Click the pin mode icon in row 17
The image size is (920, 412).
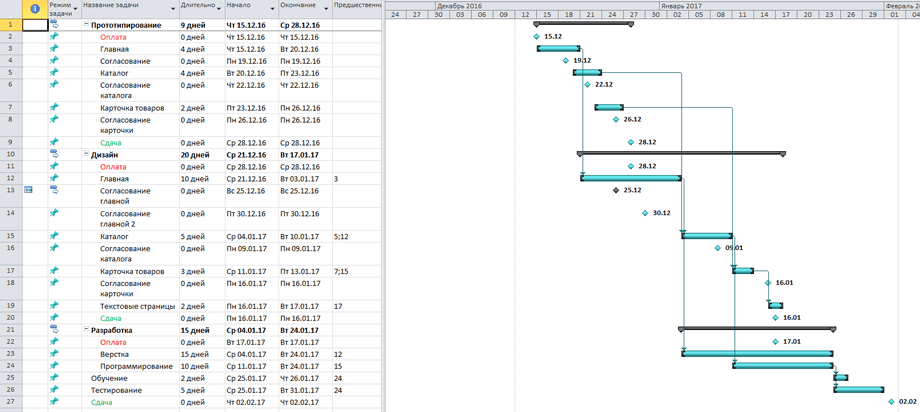tap(54, 271)
